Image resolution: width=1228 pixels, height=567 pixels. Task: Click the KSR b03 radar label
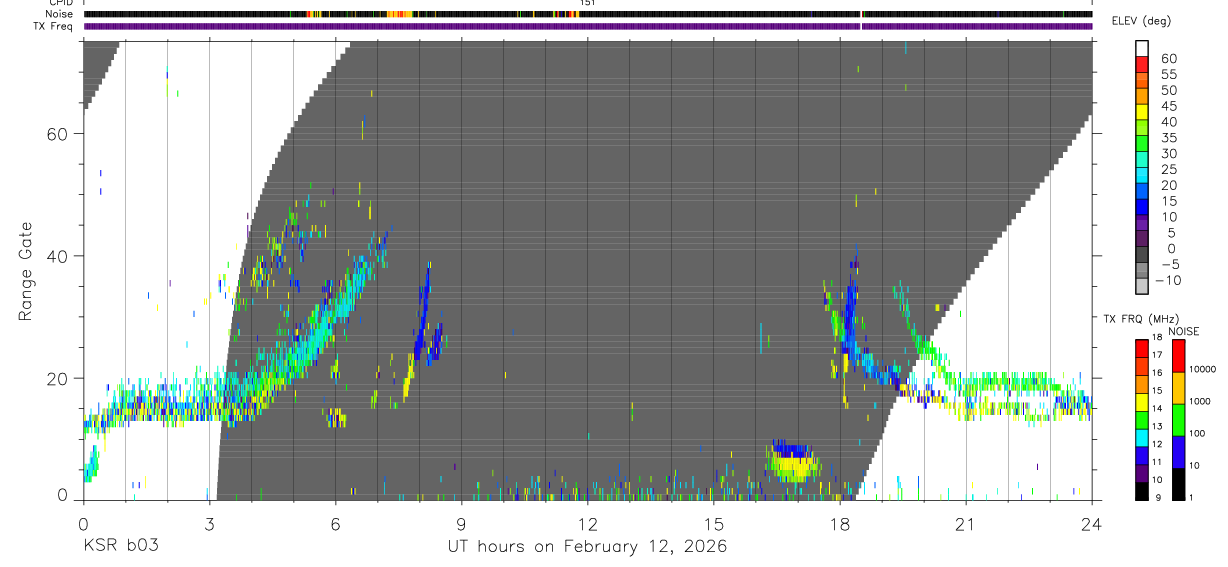click(121, 546)
